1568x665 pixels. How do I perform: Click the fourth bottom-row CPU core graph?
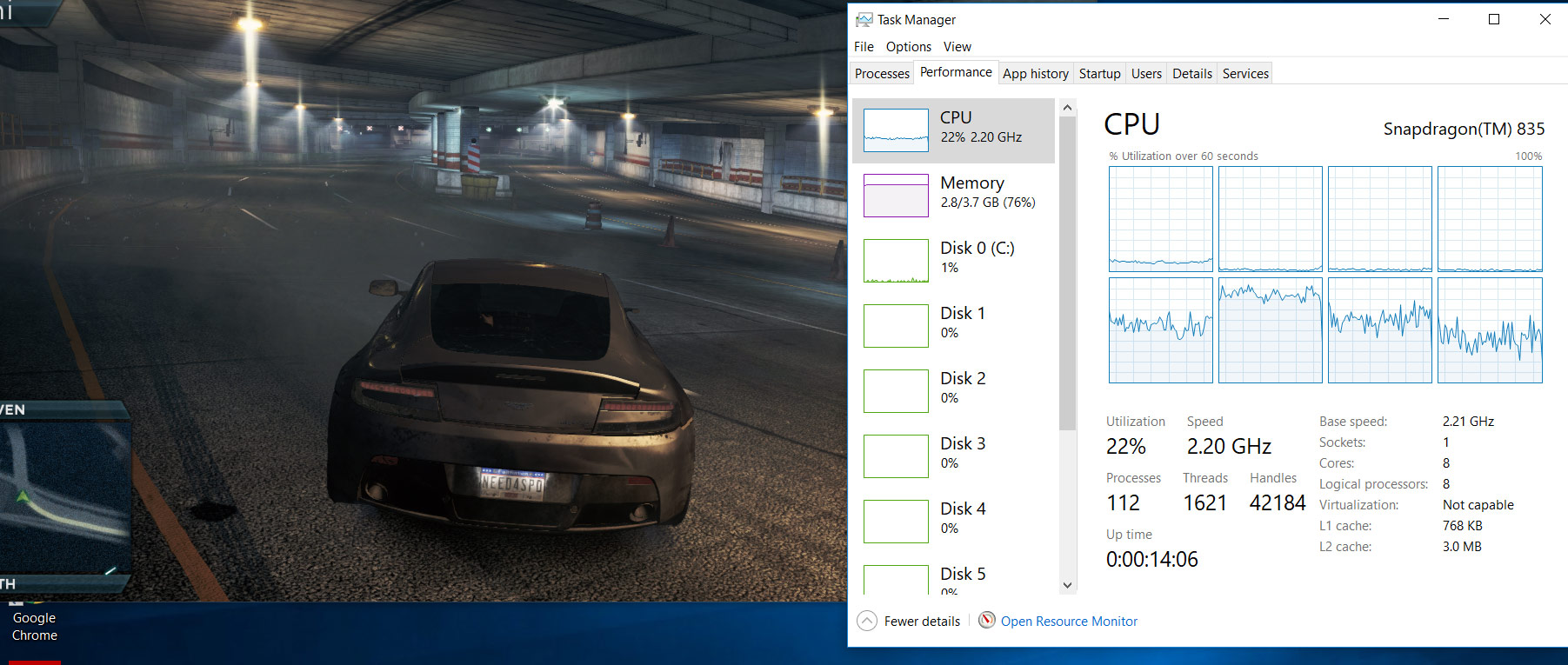pos(1490,330)
